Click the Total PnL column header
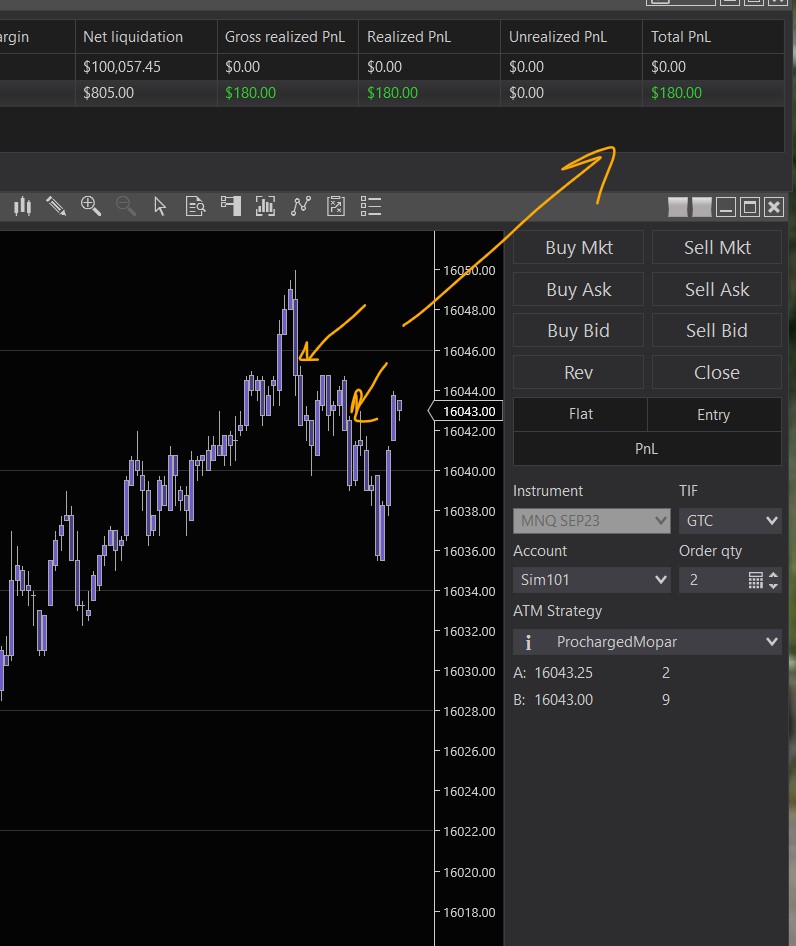The width and height of the screenshot is (796, 946). tap(681, 37)
